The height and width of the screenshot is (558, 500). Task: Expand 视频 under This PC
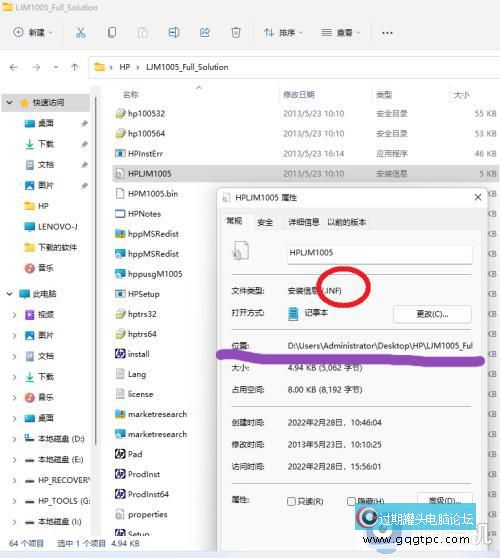coord(14,315)
